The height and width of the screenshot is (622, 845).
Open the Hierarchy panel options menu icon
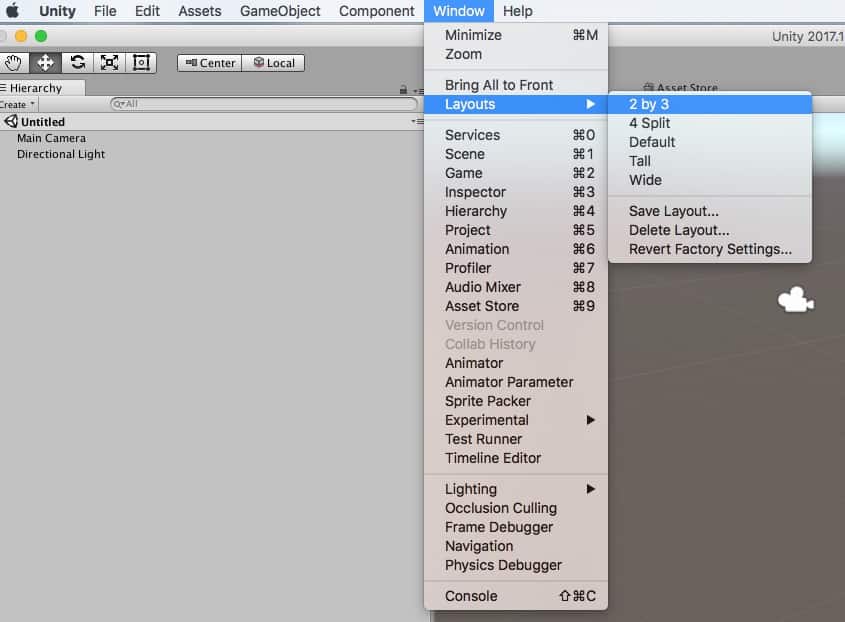418,91
